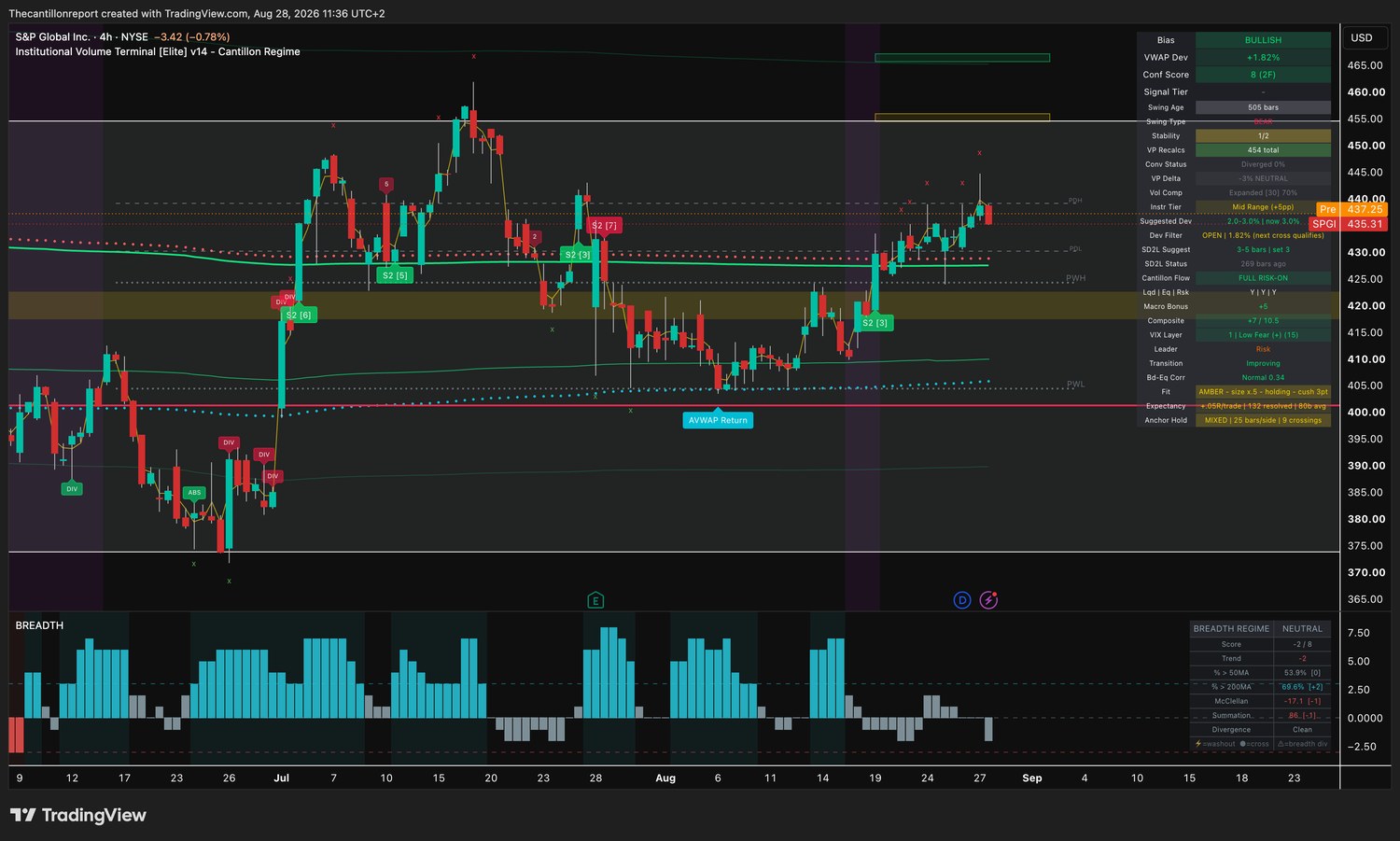The width and height of the screenshot is (1400, 841).
Task: Click the Jul label on time axis
Action: click(x=281, y=778)
